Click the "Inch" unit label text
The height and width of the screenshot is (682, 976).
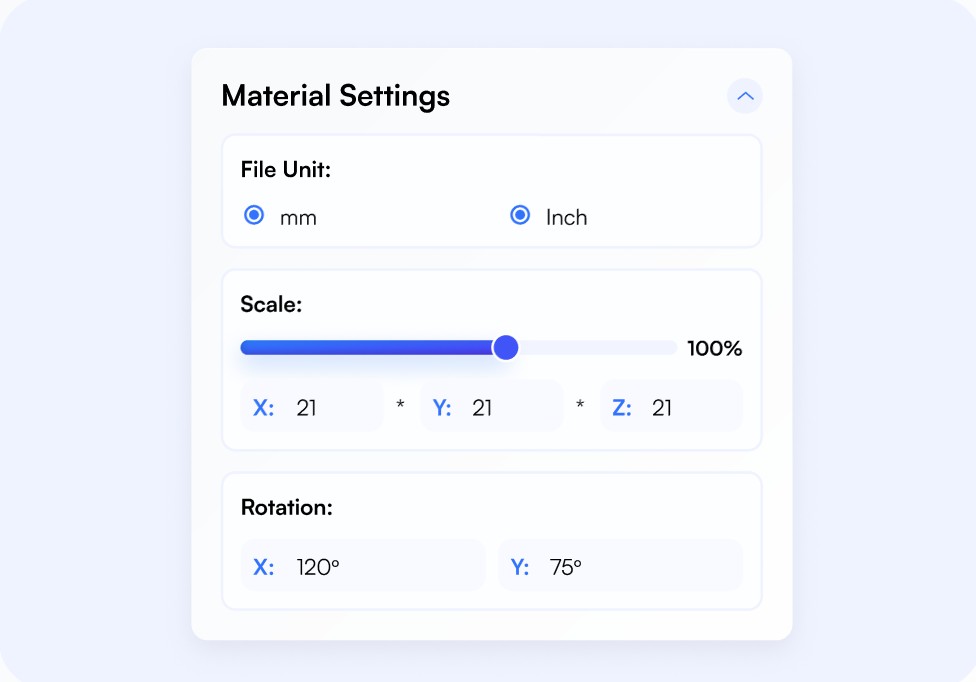click(566, 217)
